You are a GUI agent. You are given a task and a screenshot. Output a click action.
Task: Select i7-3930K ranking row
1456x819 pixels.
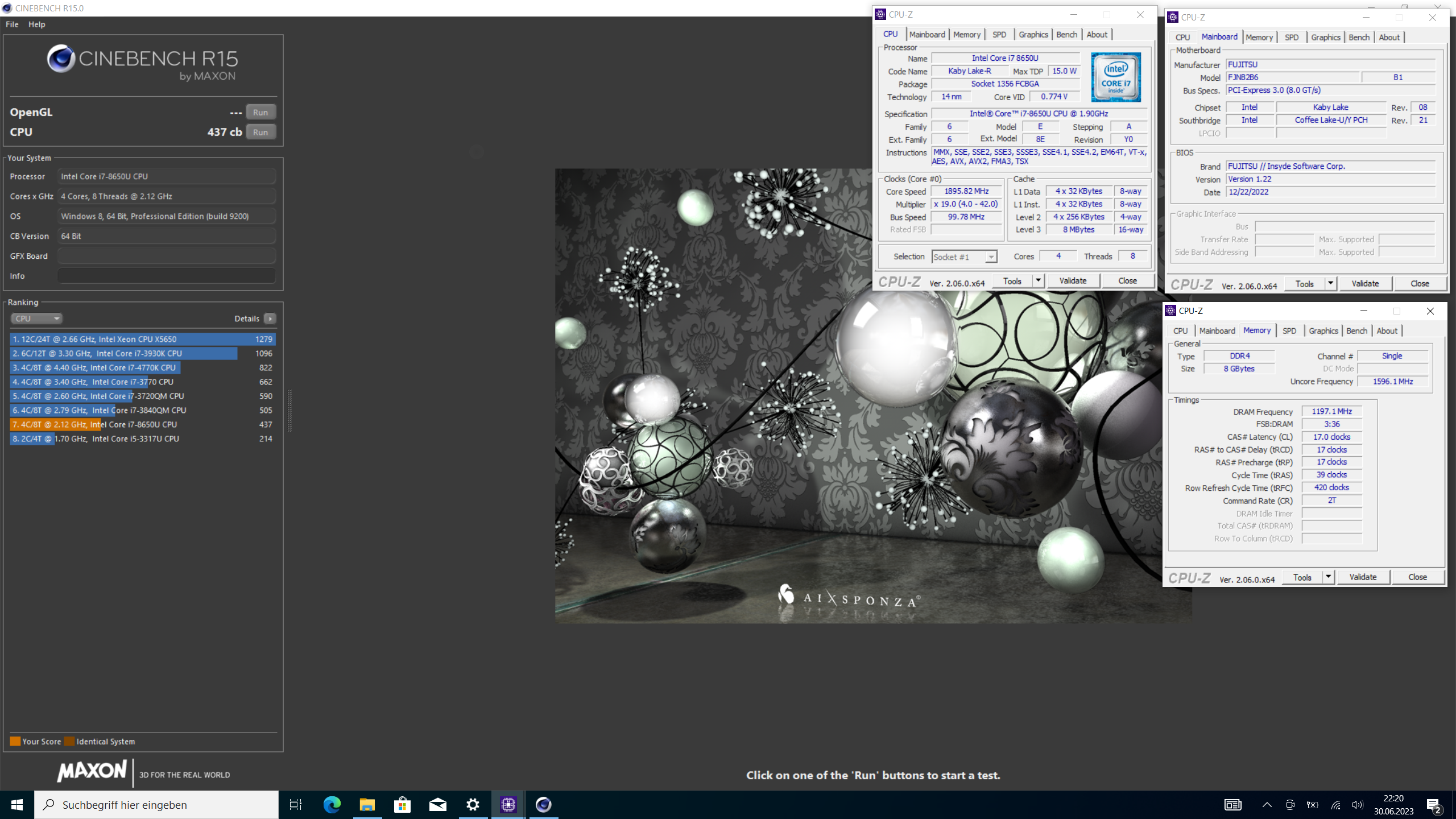coord(143,353)
